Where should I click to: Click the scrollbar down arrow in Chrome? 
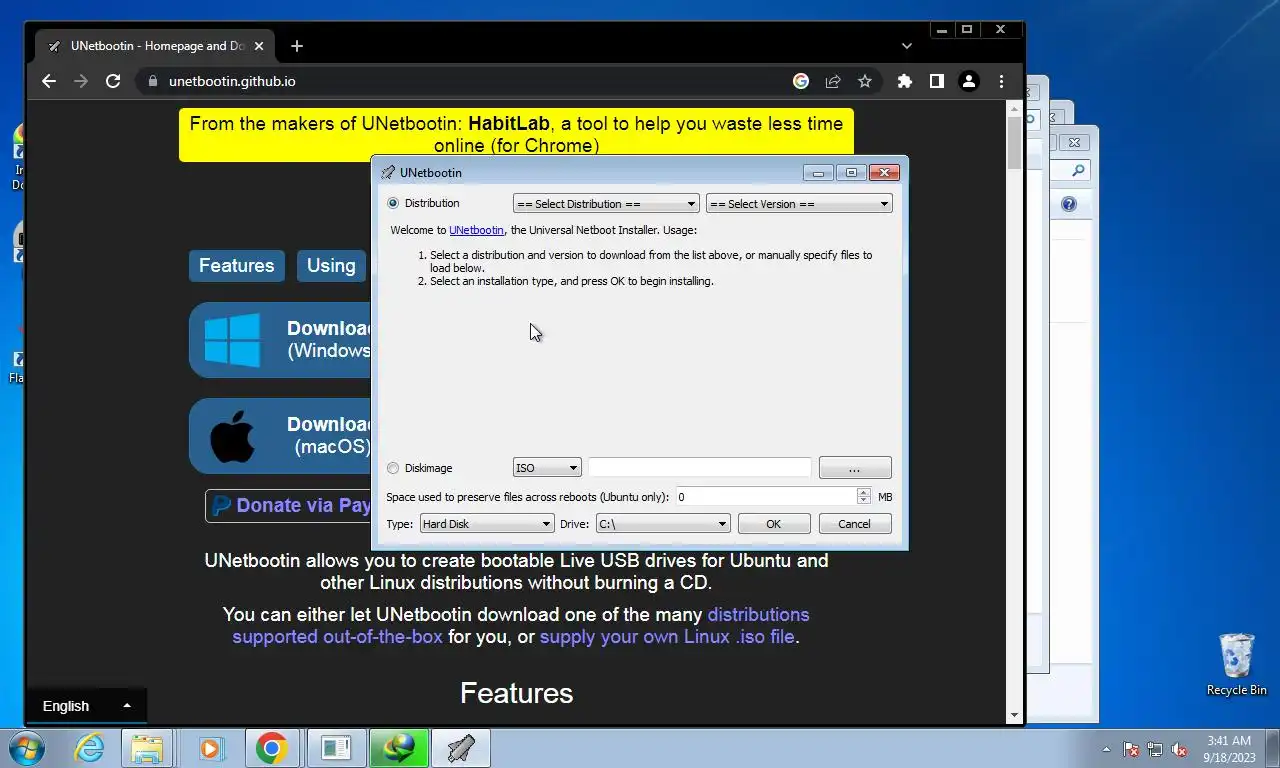click(1014, 715)
